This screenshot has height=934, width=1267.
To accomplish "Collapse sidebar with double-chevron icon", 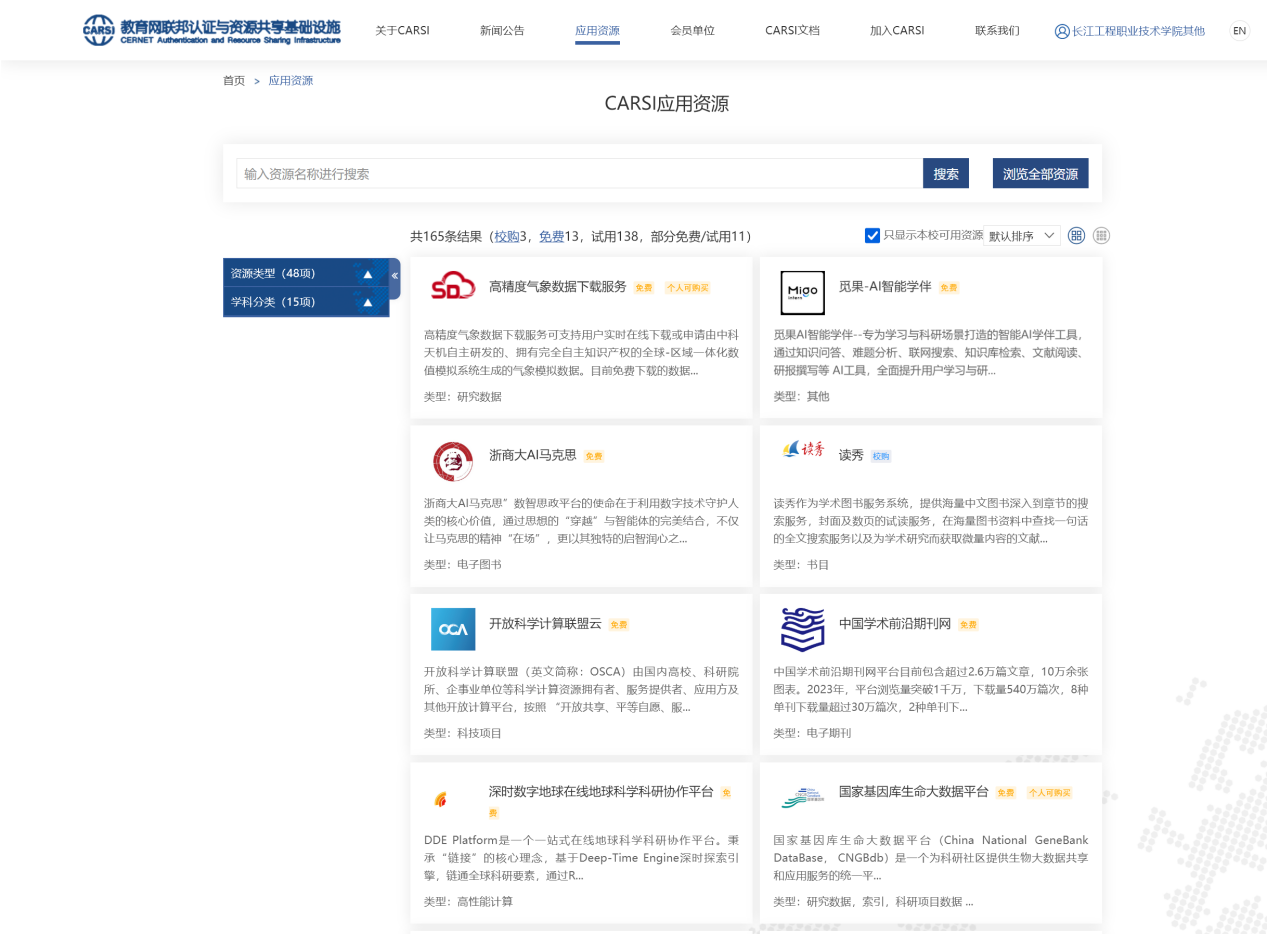I will tap(395, 275).
